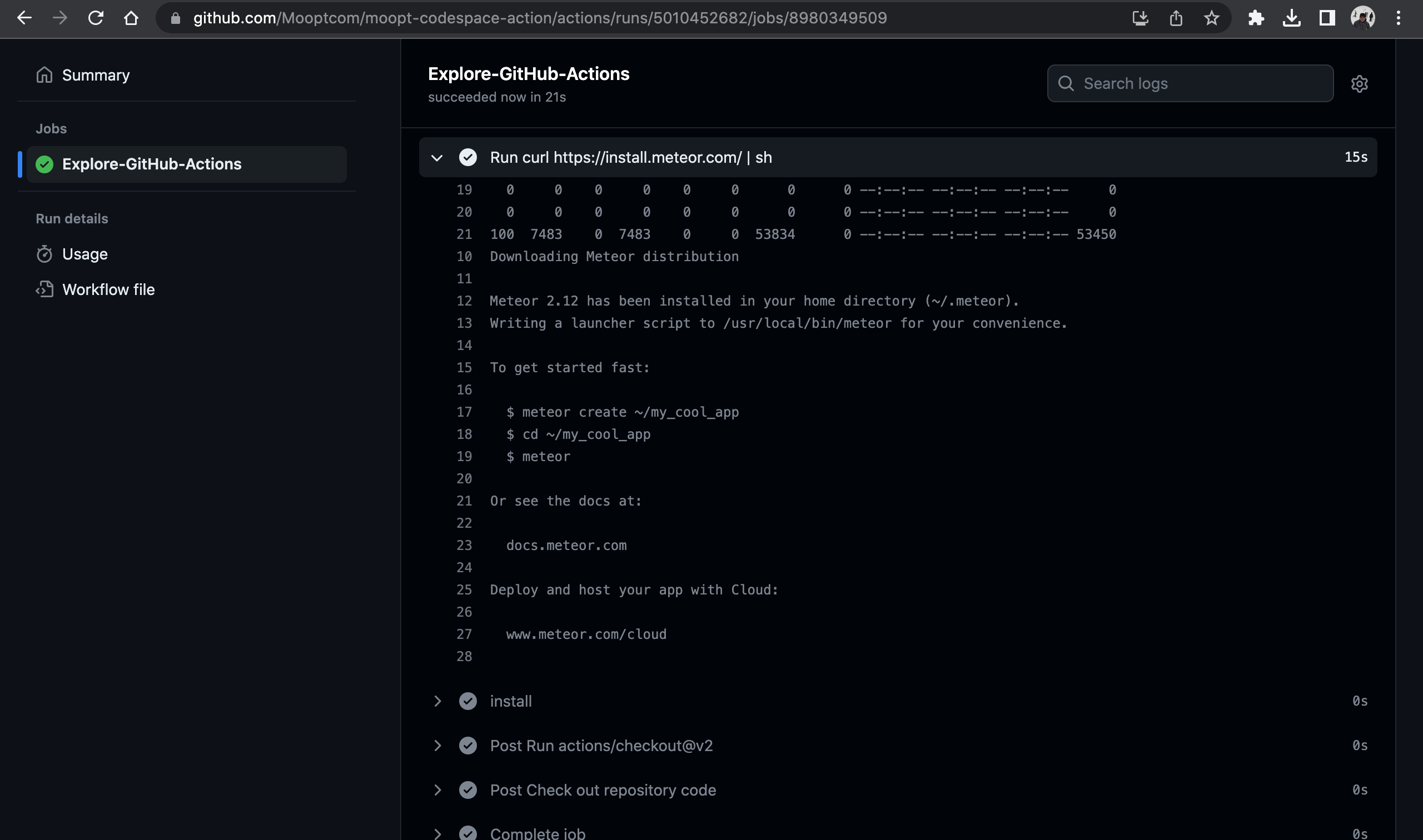The image size is (1423, 840).
Task: Expand the install step logs
Action: tap(437, 701)
